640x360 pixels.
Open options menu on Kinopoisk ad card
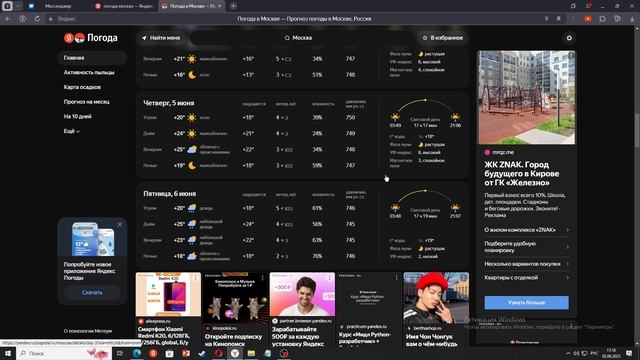coord(262,278)
